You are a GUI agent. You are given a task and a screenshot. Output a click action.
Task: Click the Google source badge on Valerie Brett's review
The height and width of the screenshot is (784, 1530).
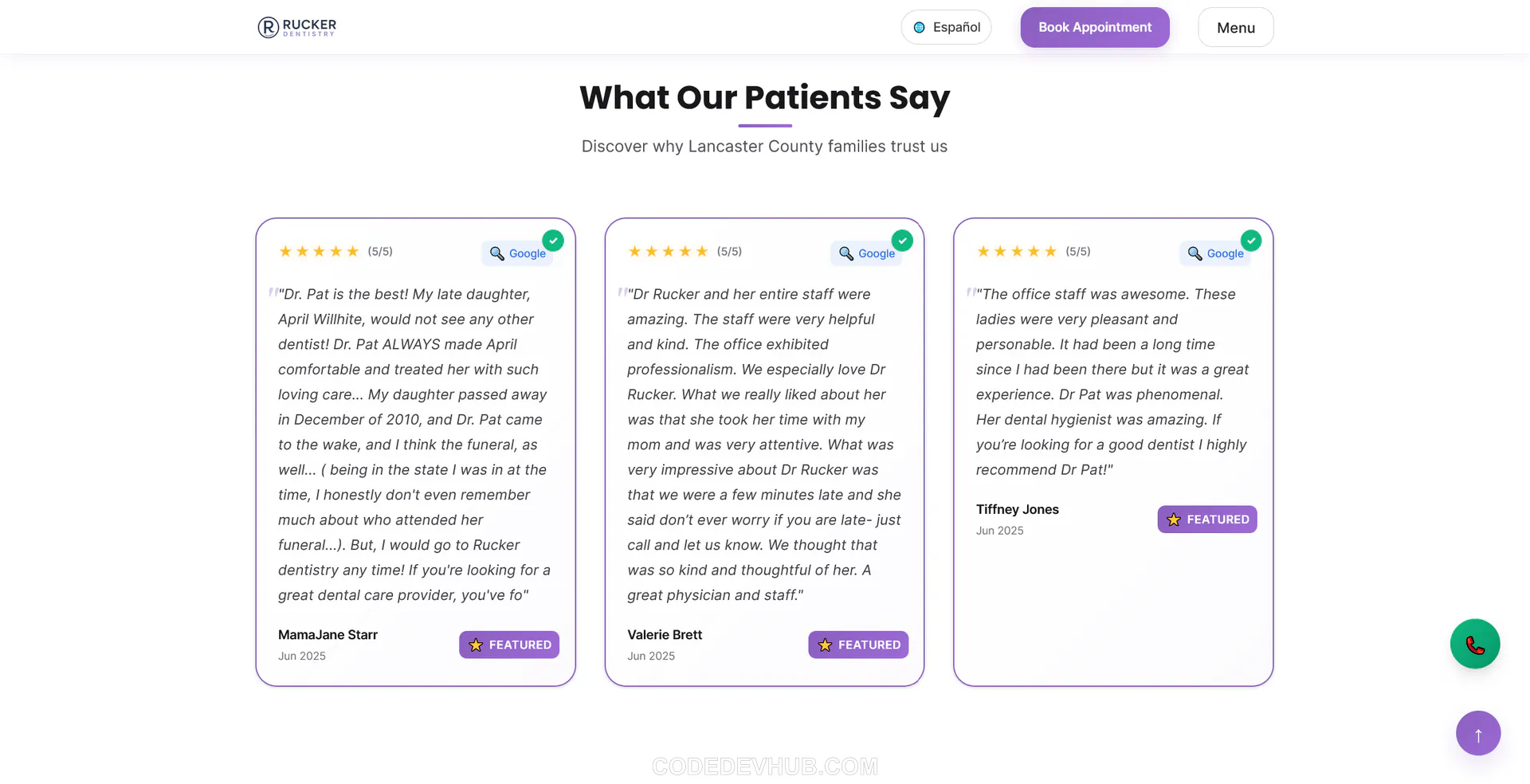tap(866, 253)
